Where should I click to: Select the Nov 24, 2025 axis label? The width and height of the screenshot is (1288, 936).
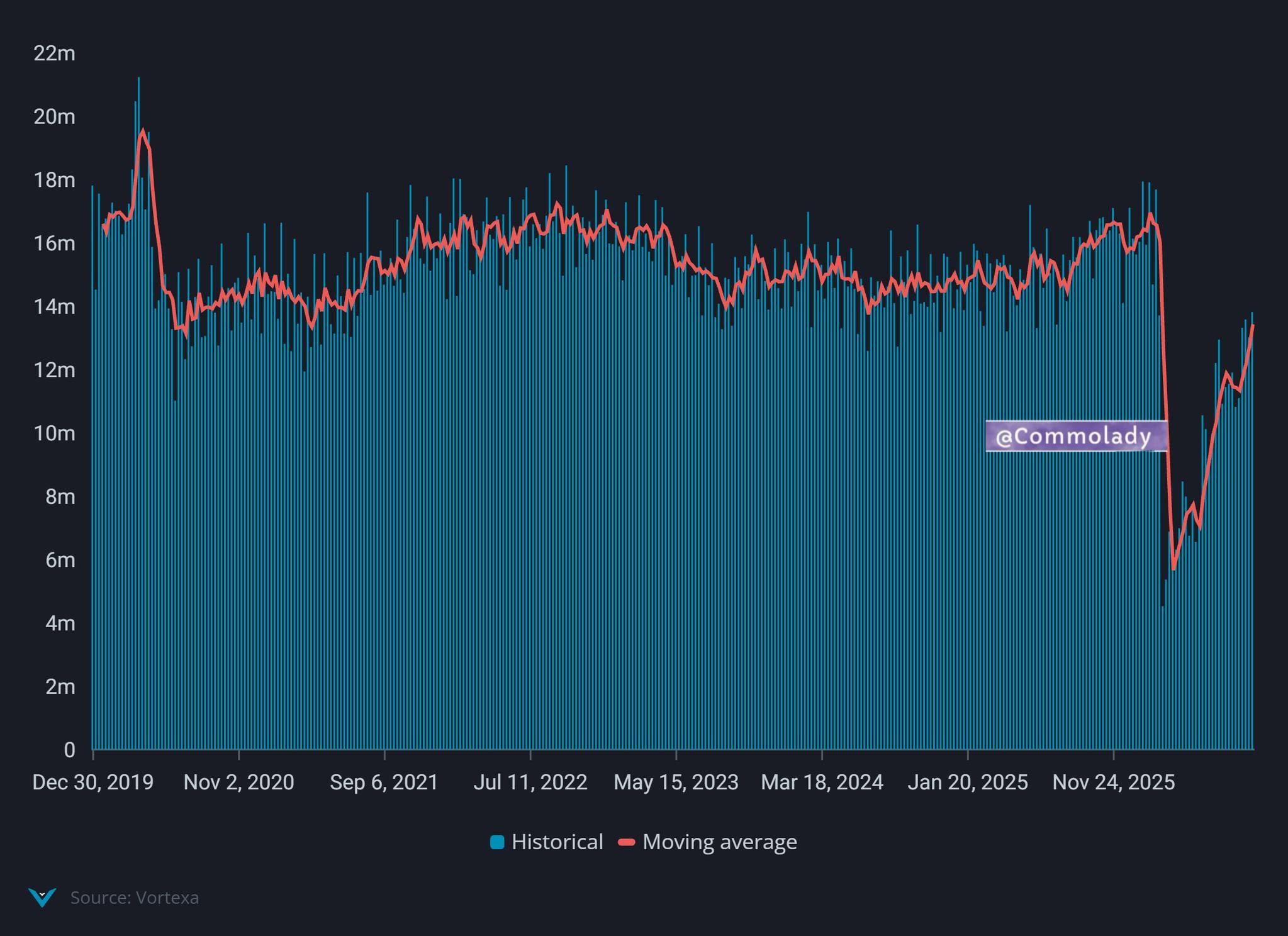click(x=1114, y=782)
